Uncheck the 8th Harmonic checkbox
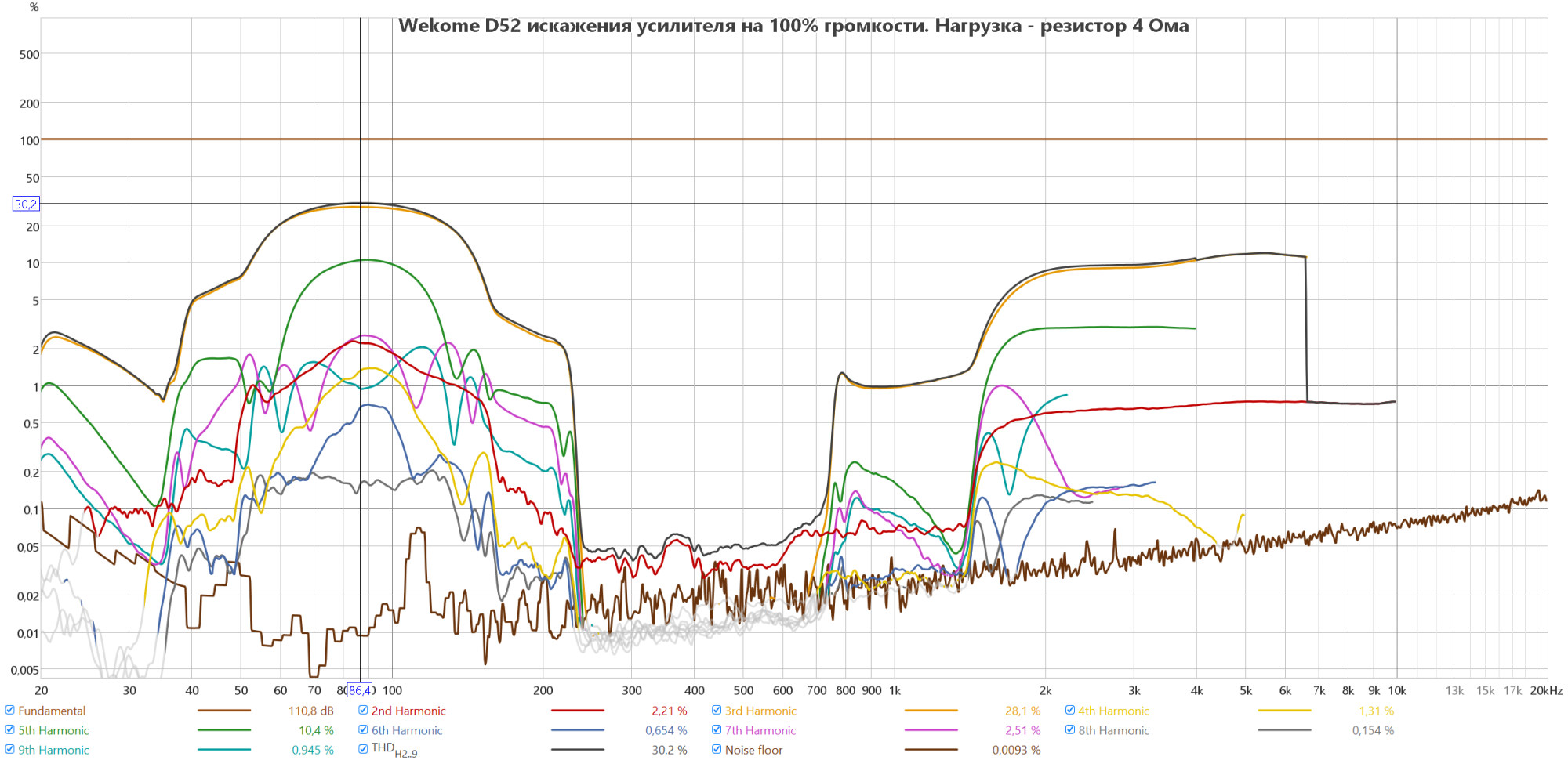The image size is (1568, 760). pos(1070,729)
